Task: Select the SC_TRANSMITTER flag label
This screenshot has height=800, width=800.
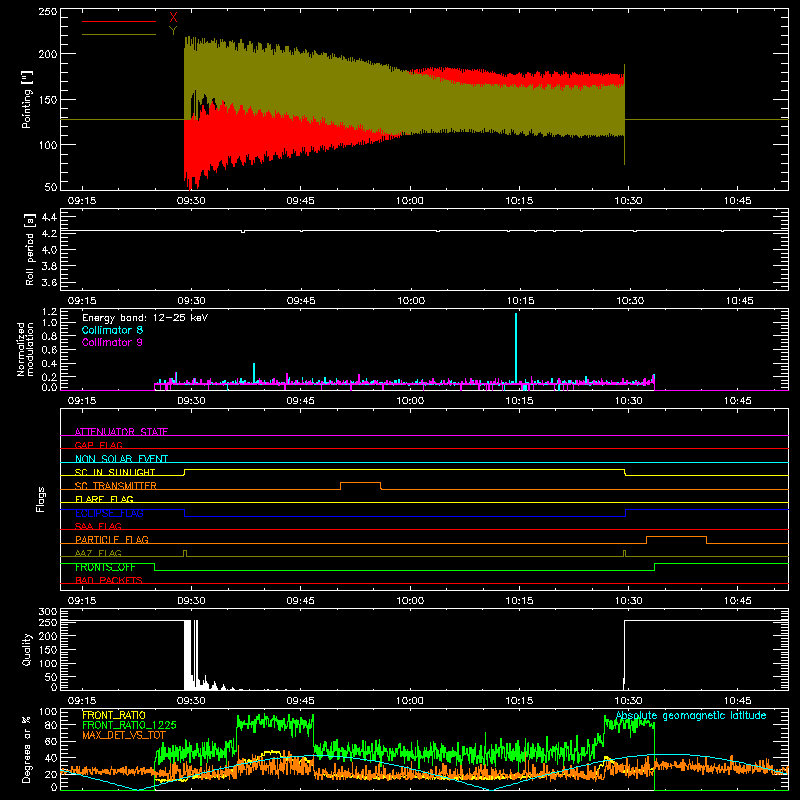Action: (116, 486)
